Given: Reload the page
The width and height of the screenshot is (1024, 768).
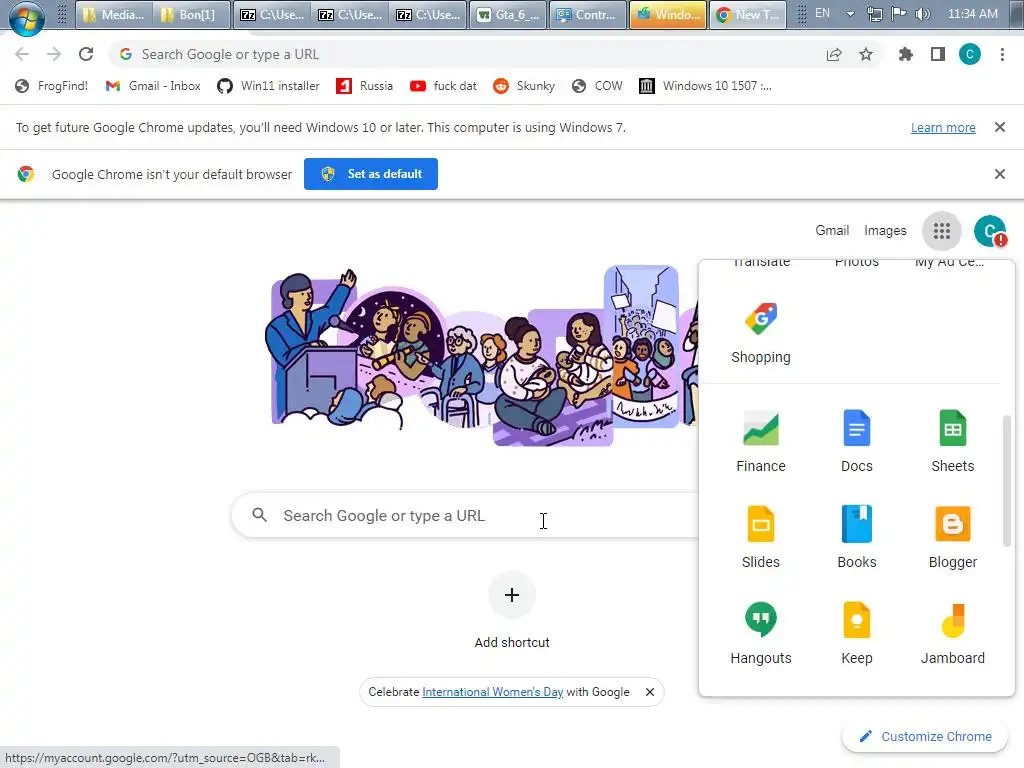Looking at the screenshot, I should [x=86, y=54].
